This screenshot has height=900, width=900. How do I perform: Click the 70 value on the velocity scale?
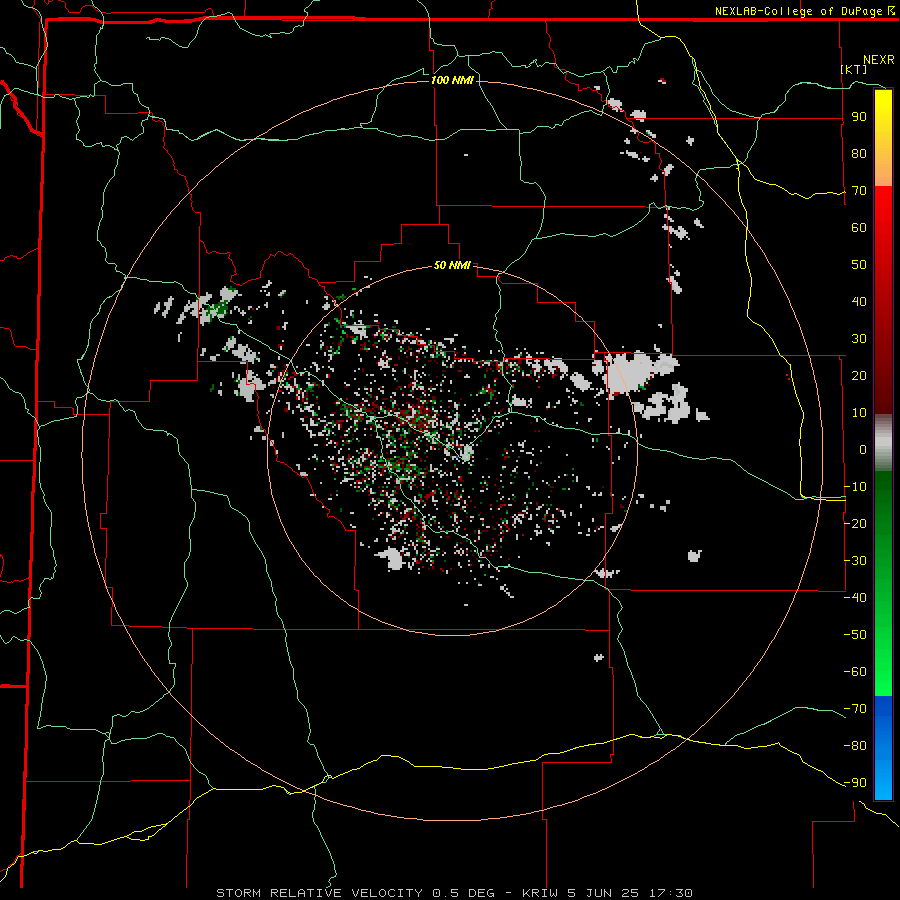click(859, 191)
